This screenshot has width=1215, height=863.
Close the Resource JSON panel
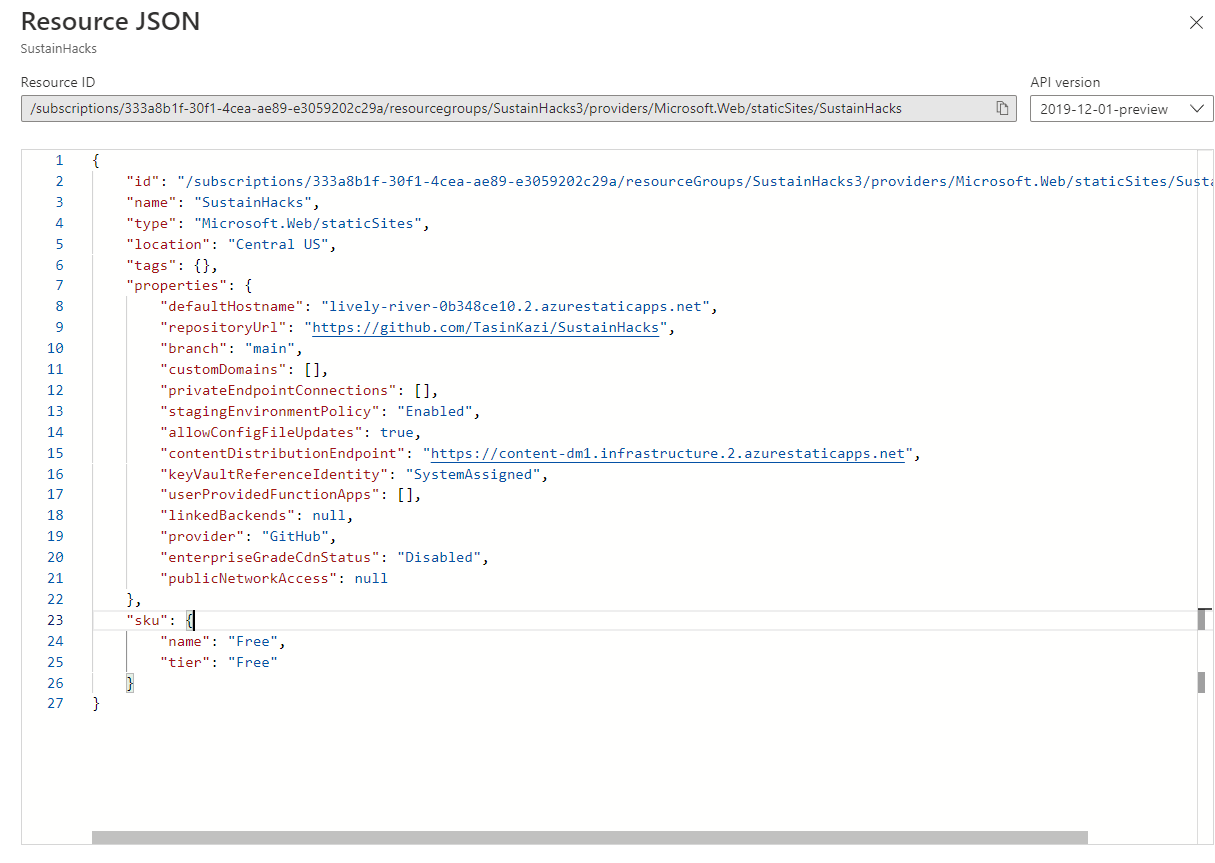1196,23
